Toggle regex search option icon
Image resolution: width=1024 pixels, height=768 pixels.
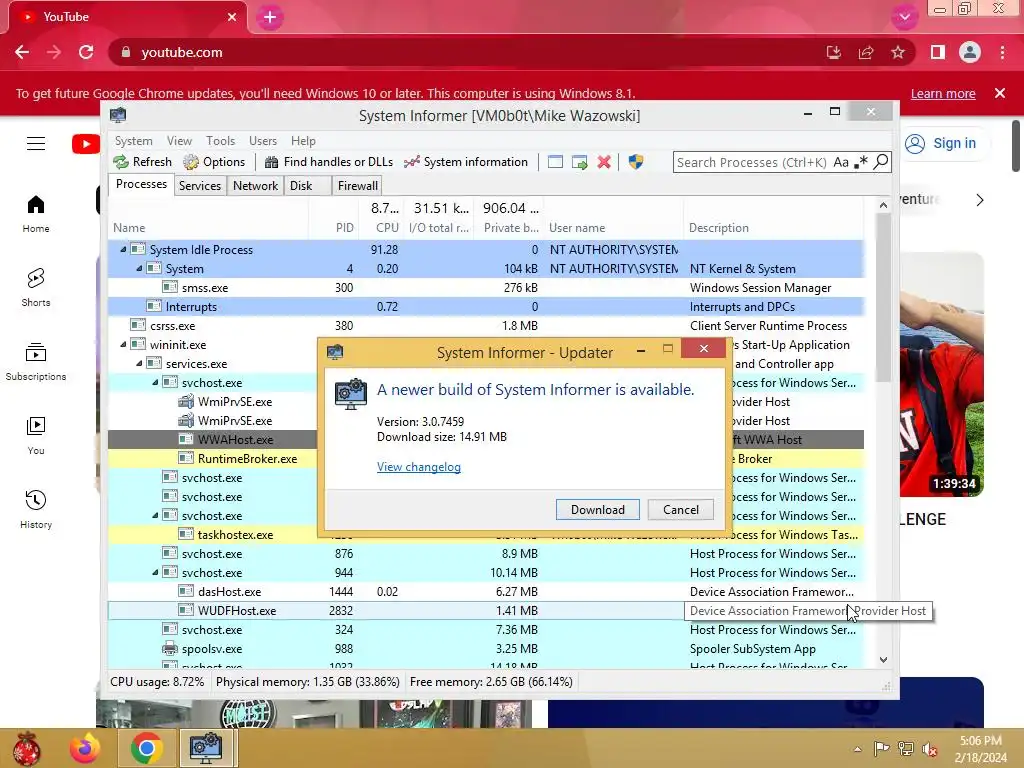pyautogui.click(x=861, y=162)
